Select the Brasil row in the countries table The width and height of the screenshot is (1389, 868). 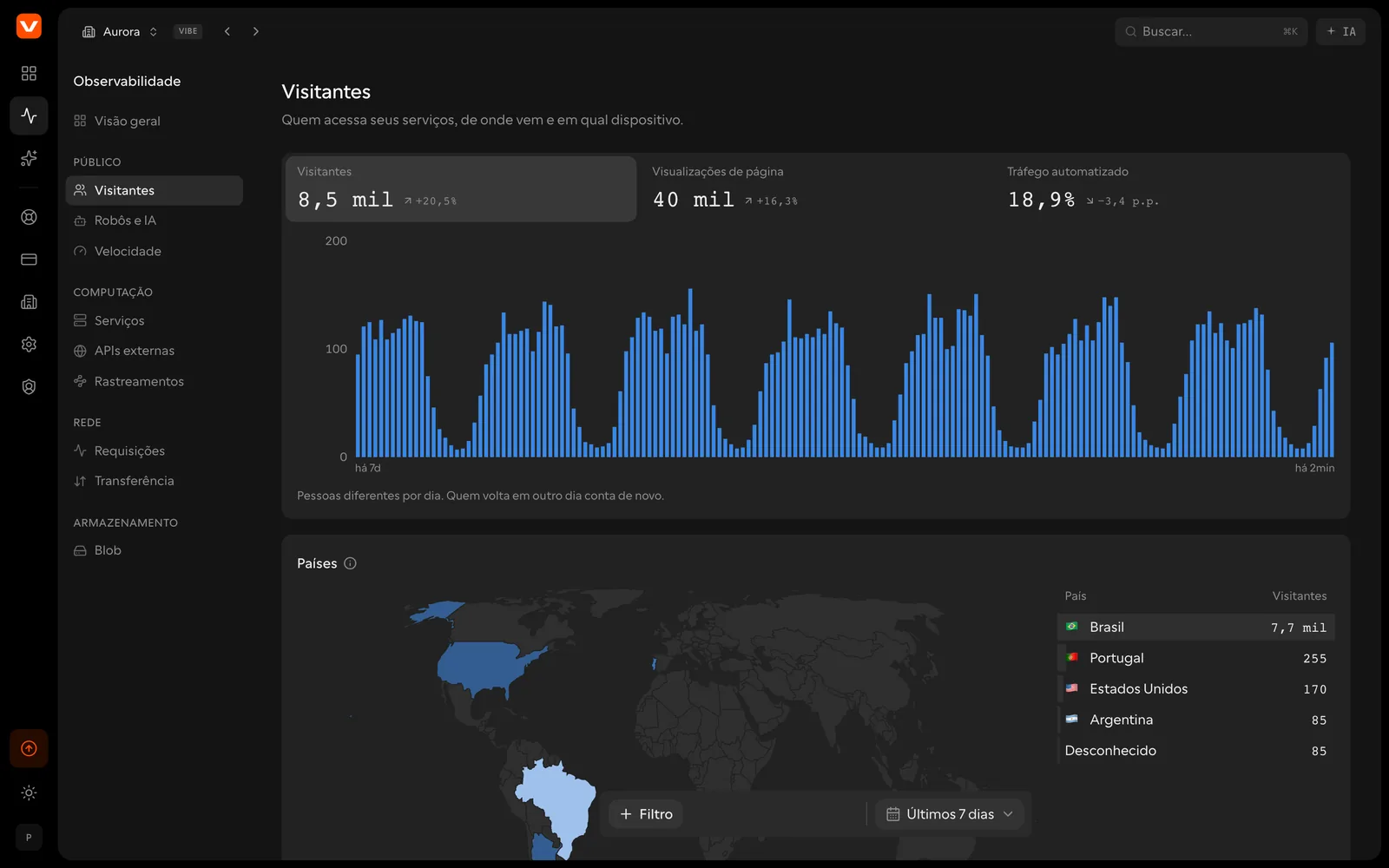point(1195,627)
